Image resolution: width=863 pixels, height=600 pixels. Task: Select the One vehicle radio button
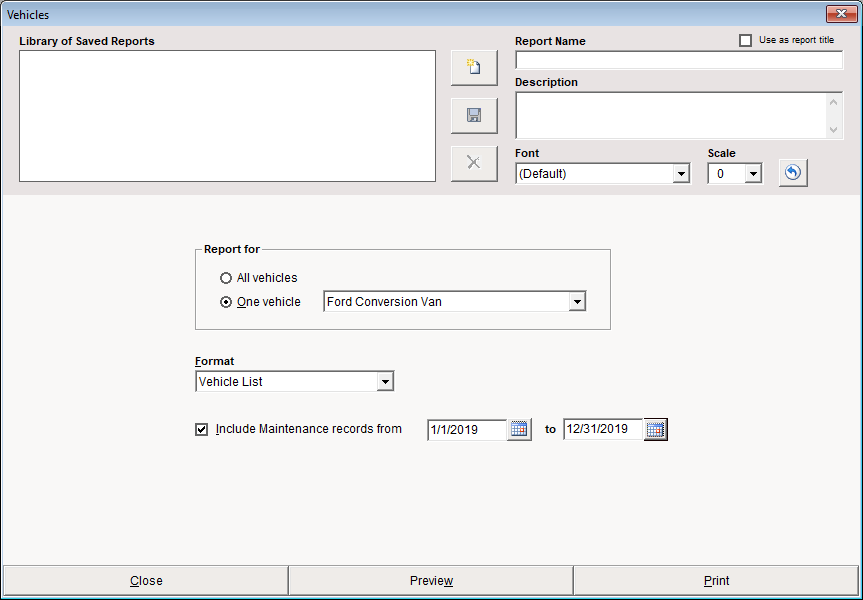click(226, 302)
